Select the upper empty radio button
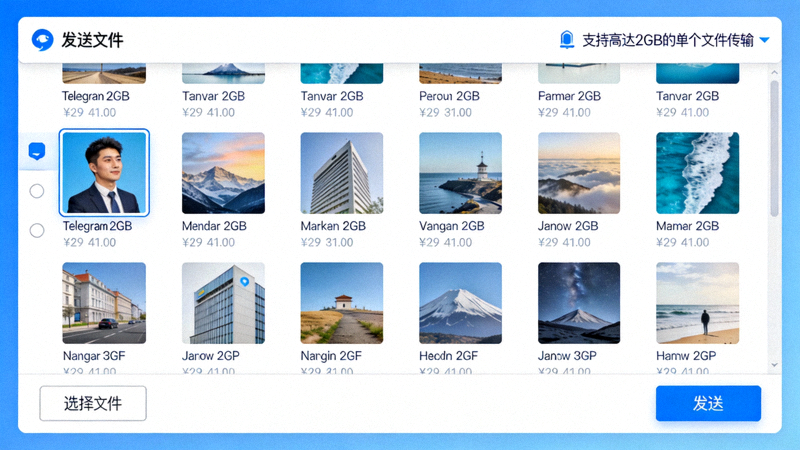This screenshot has width=800, height=450. (x=37, y=191)
